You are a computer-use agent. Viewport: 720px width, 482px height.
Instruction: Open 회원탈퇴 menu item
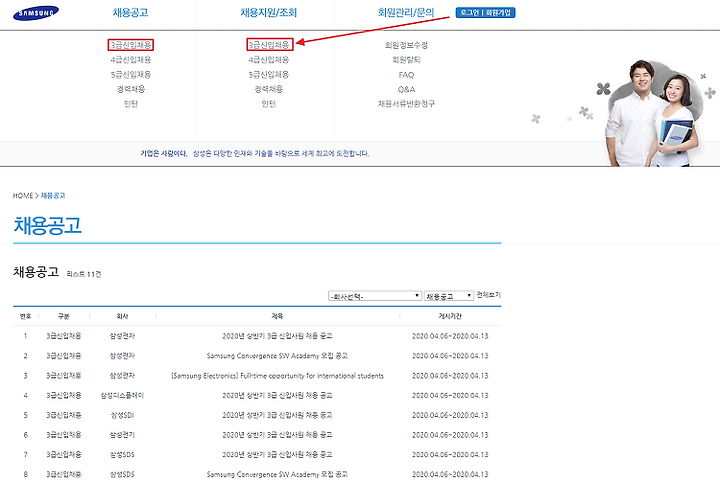[x=406, y=60]
